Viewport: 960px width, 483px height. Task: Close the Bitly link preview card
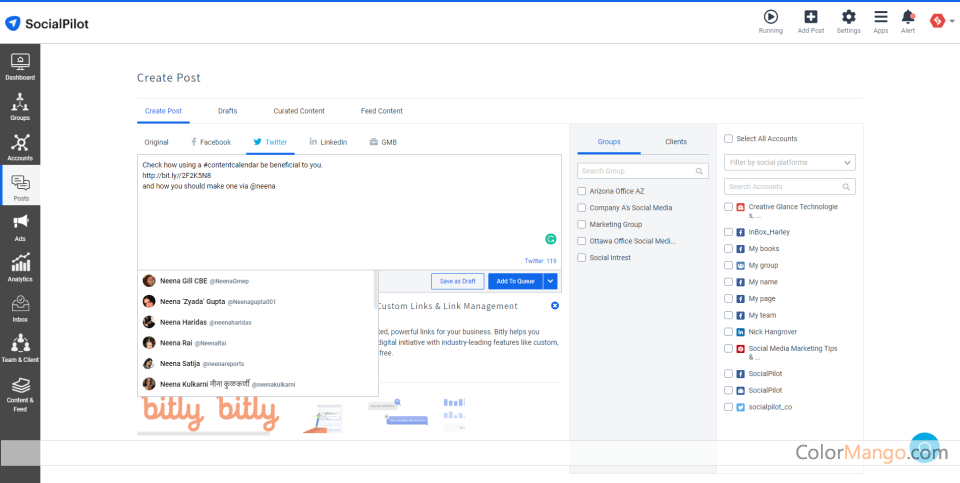555,305
